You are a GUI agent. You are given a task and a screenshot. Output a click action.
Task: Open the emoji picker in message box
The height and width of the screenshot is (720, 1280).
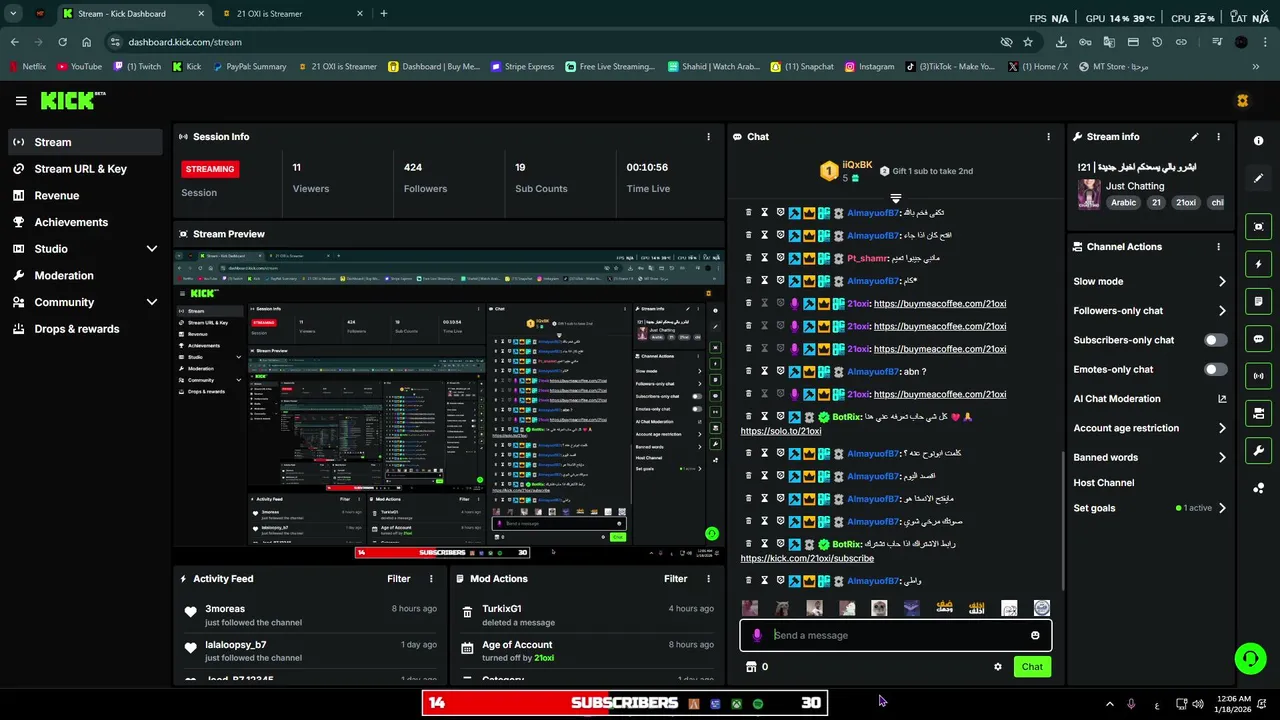(x=1035, y=635)
